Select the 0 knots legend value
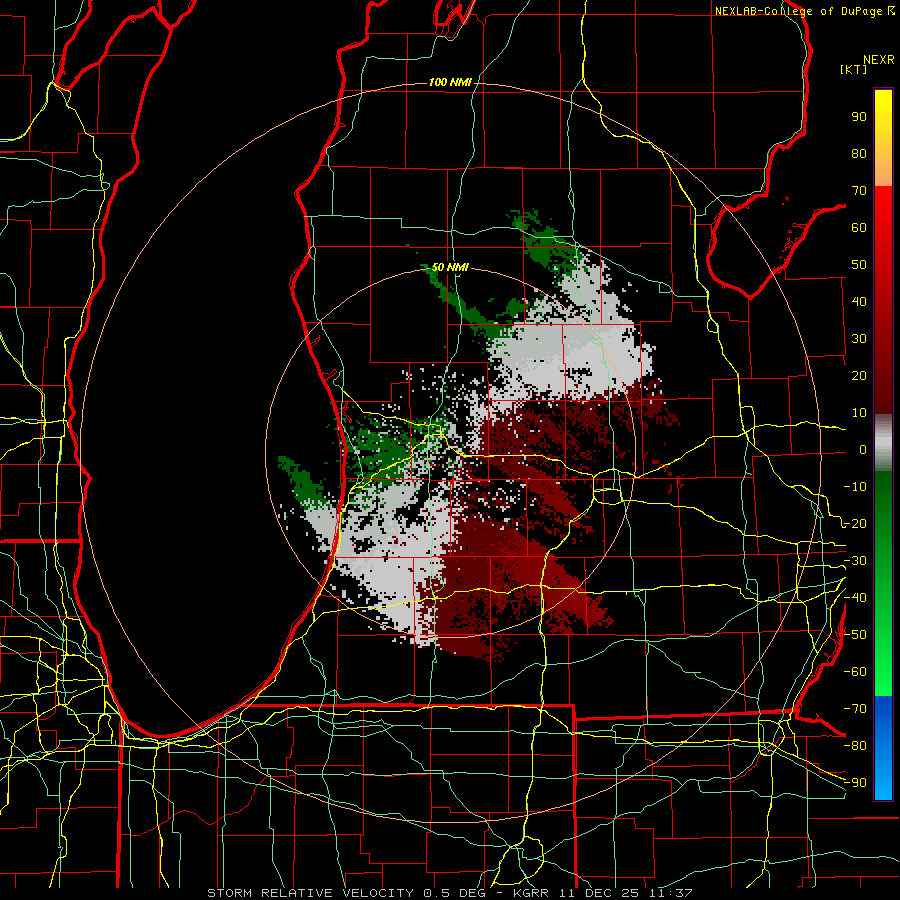 point(863,450)
